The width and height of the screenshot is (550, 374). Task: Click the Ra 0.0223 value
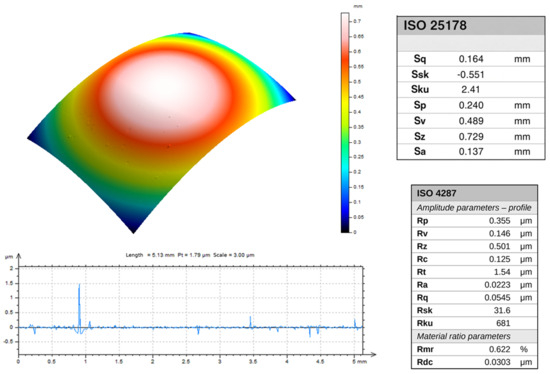coord(497,285)
